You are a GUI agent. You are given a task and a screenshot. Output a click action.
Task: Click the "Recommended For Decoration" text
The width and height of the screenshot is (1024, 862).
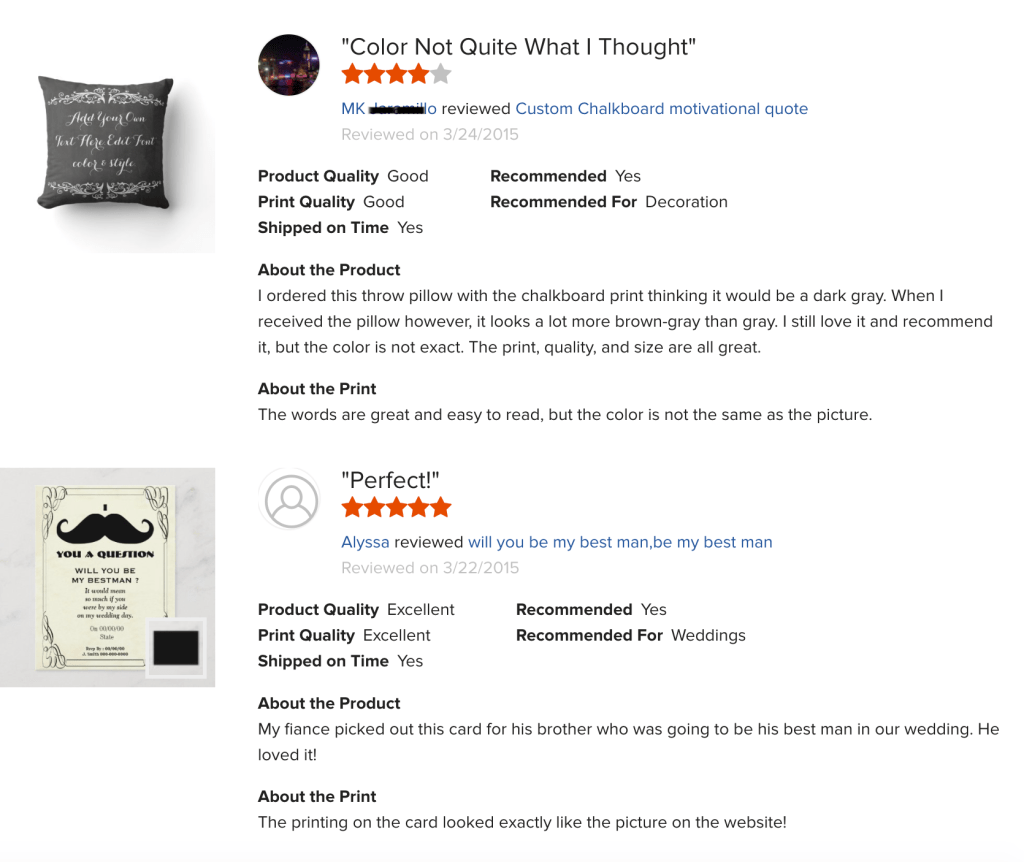click(x=608, y=202)
